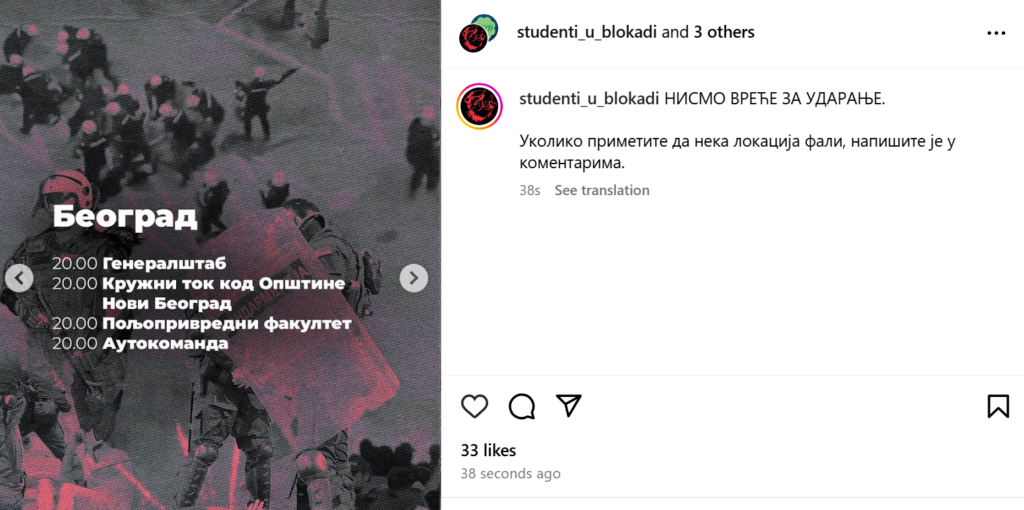This screenshot has width=1024, height=510.
Task: Open the three-dot more options menu
Action: (x=996, y=33)
